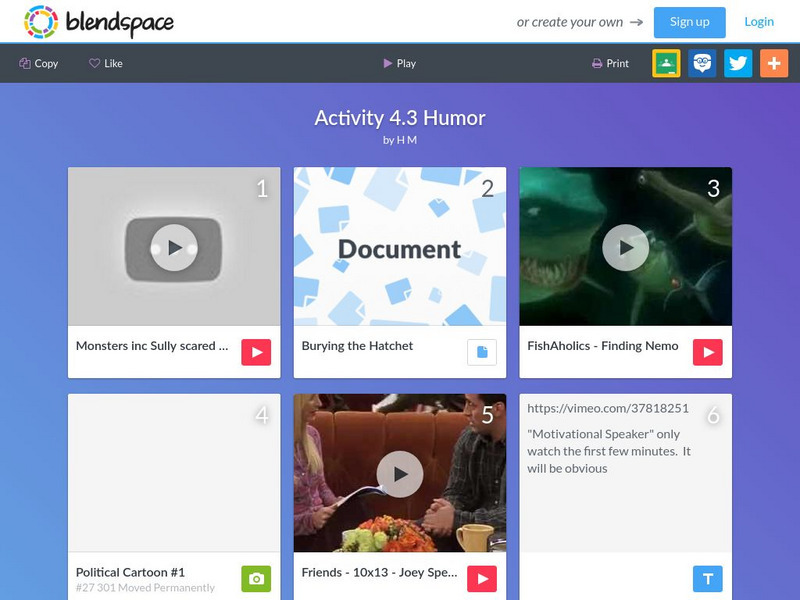This screenshot has width=800, height=600.
Task: Play the Monsters inc Sully video thumbnail
Action: pyautogui.click(x=174, y=247)
